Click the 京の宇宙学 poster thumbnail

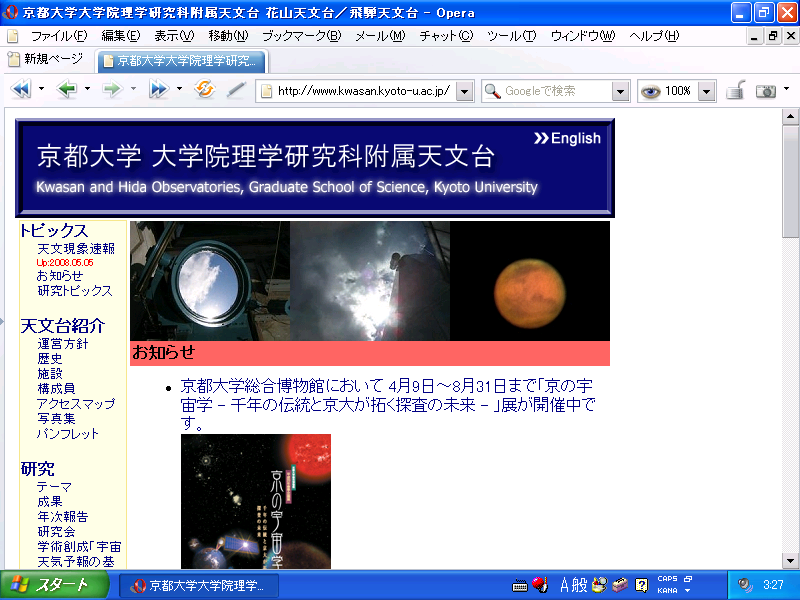pyautogui.click(x=256, y=502)
